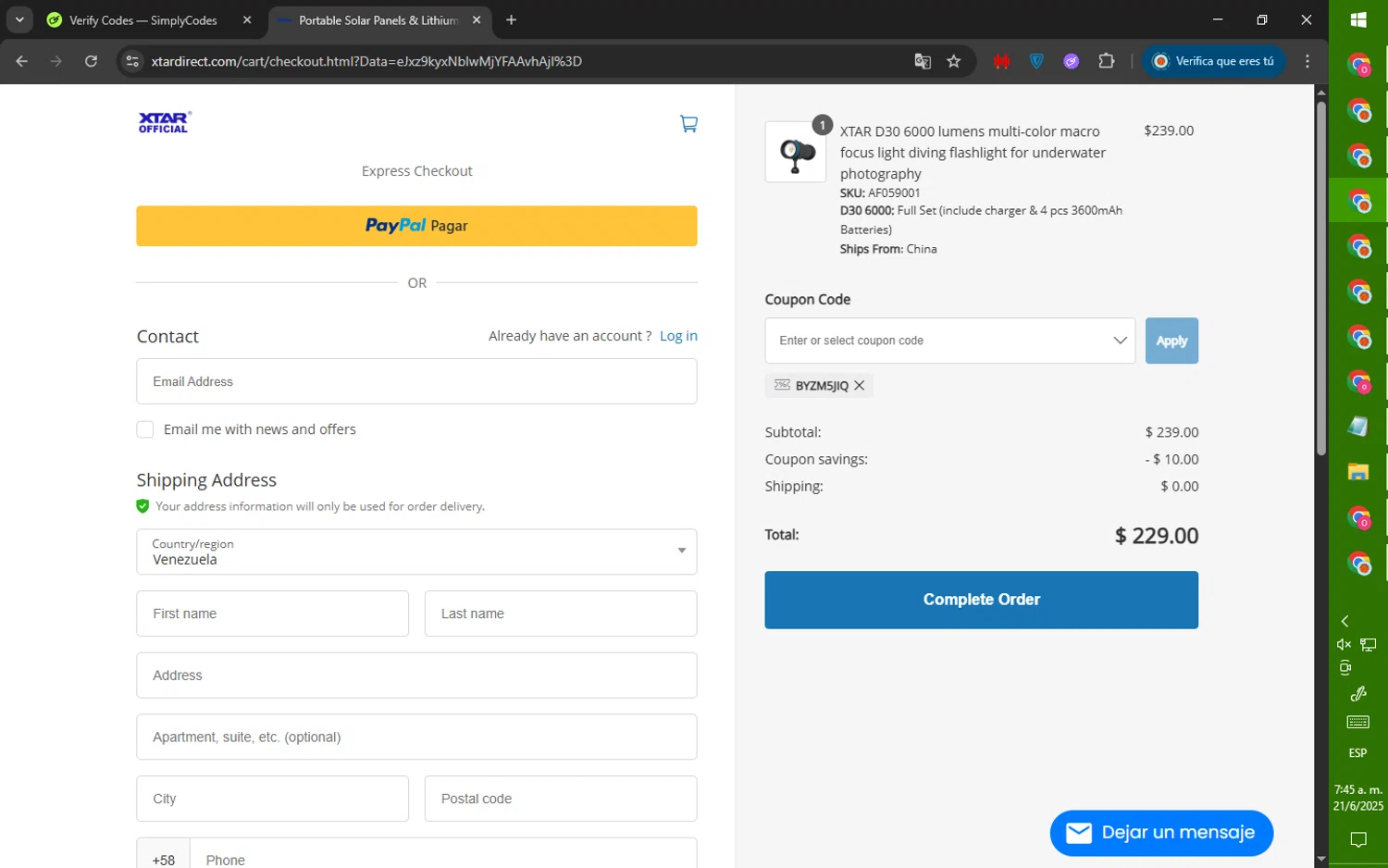Go back to previous page
This screenshot has width=1388, height=868.
coord(22,61)
